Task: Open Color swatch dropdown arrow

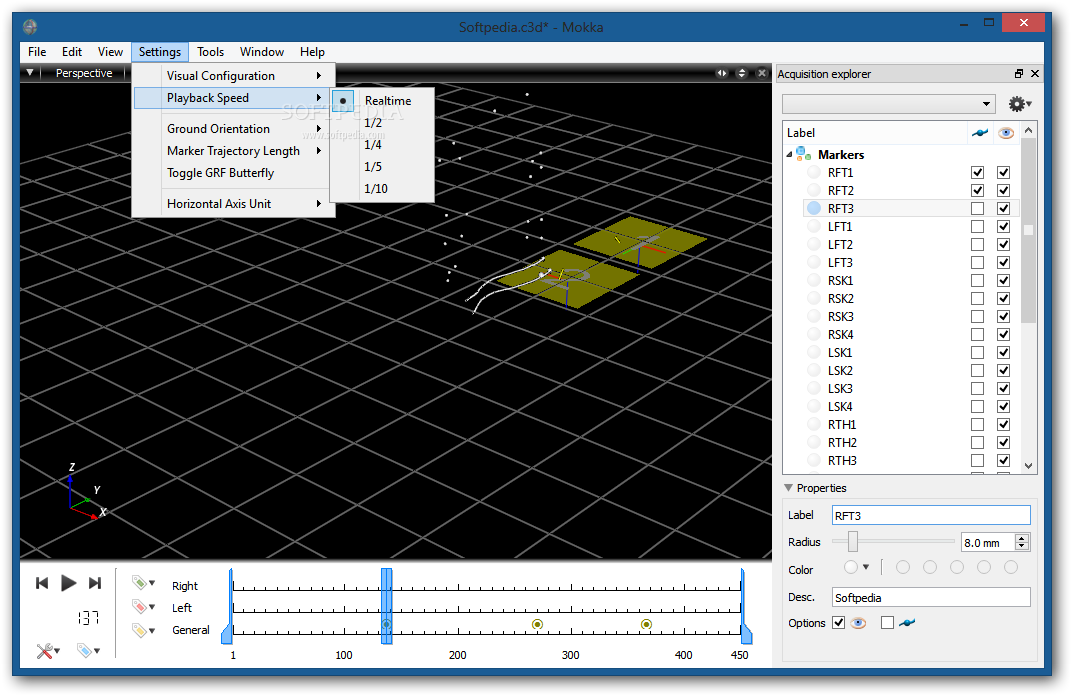Action: click(x=866, y=567)
